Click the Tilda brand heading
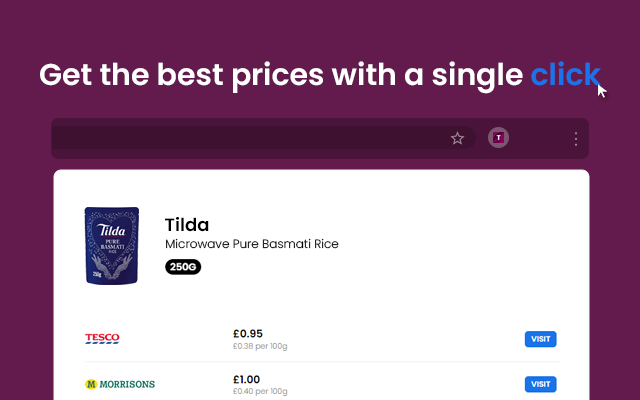This screenshot has height=400, width=640. click(x=187, y=224)
